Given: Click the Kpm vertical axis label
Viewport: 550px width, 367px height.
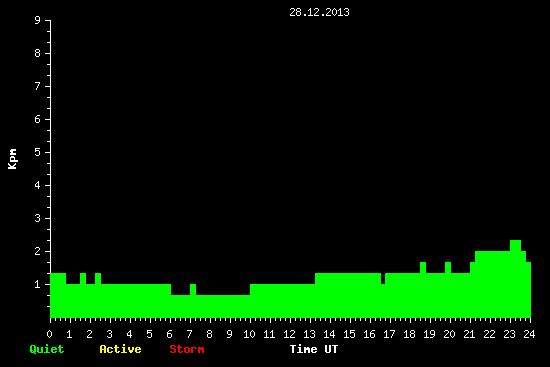Looking at the screenshot, I should pos(12,159).
